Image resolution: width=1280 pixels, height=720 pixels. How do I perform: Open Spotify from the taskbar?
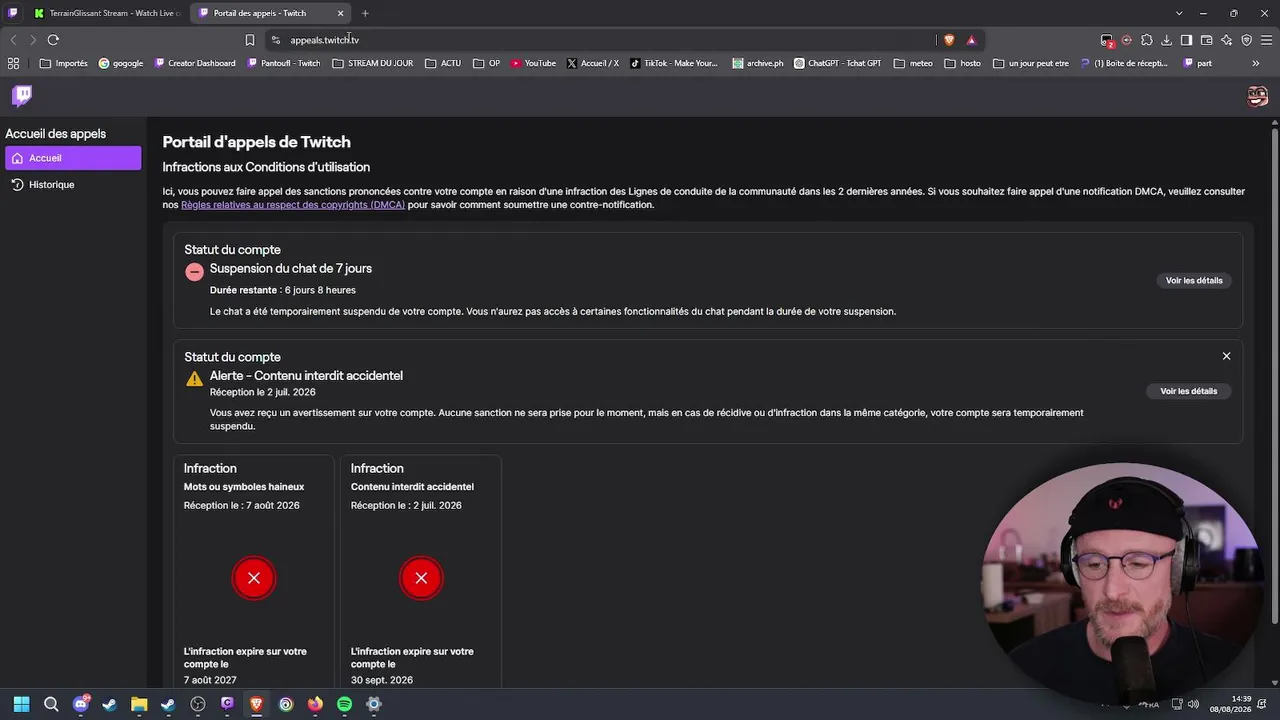(344, 704)
